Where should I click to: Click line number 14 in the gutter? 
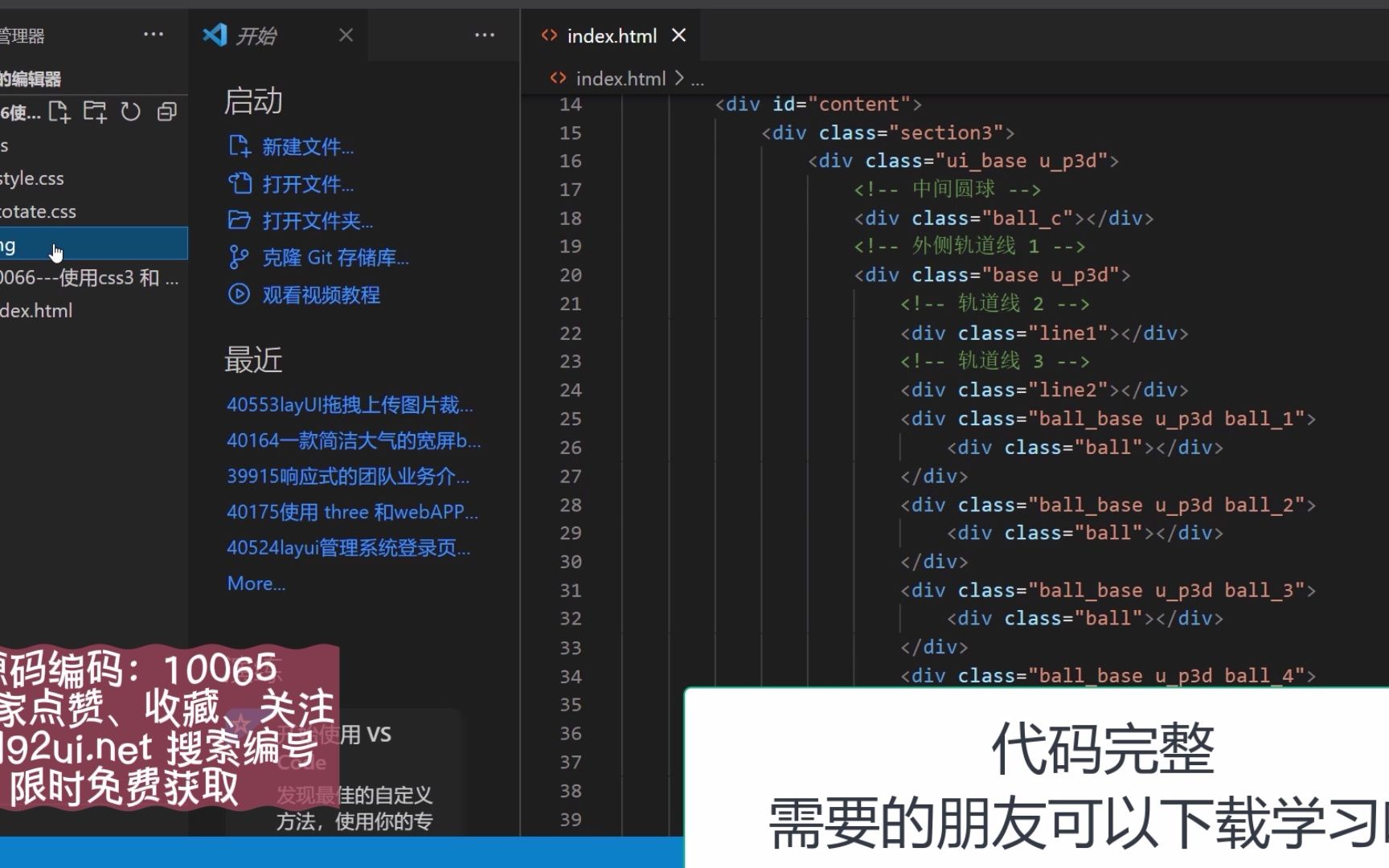(x=571, y=104)
